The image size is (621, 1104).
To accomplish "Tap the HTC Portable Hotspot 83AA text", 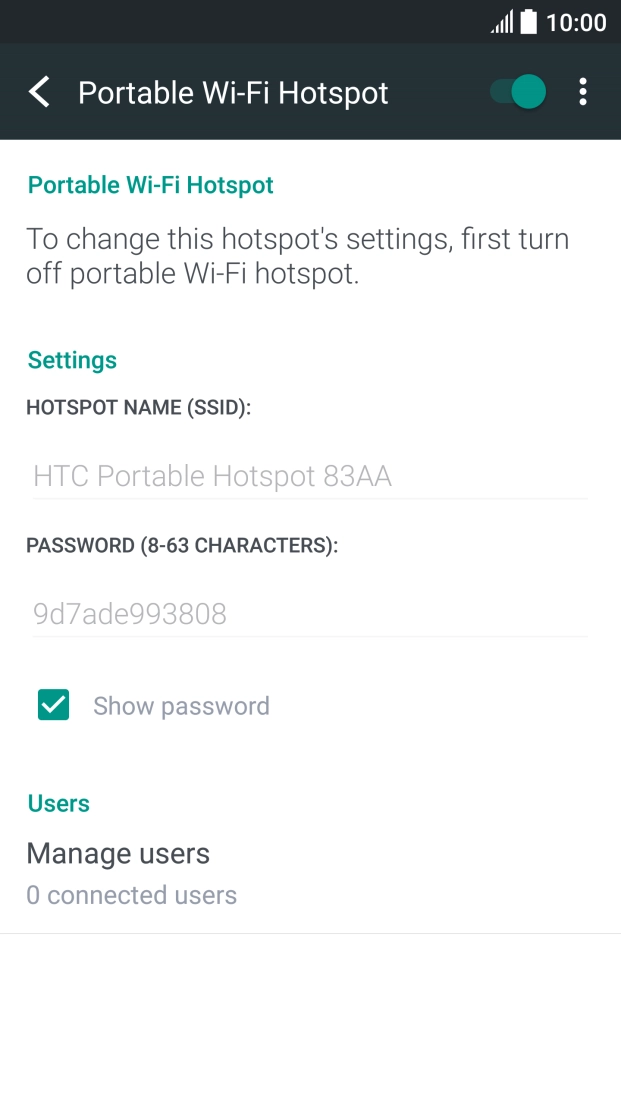I will click(212, 476).
